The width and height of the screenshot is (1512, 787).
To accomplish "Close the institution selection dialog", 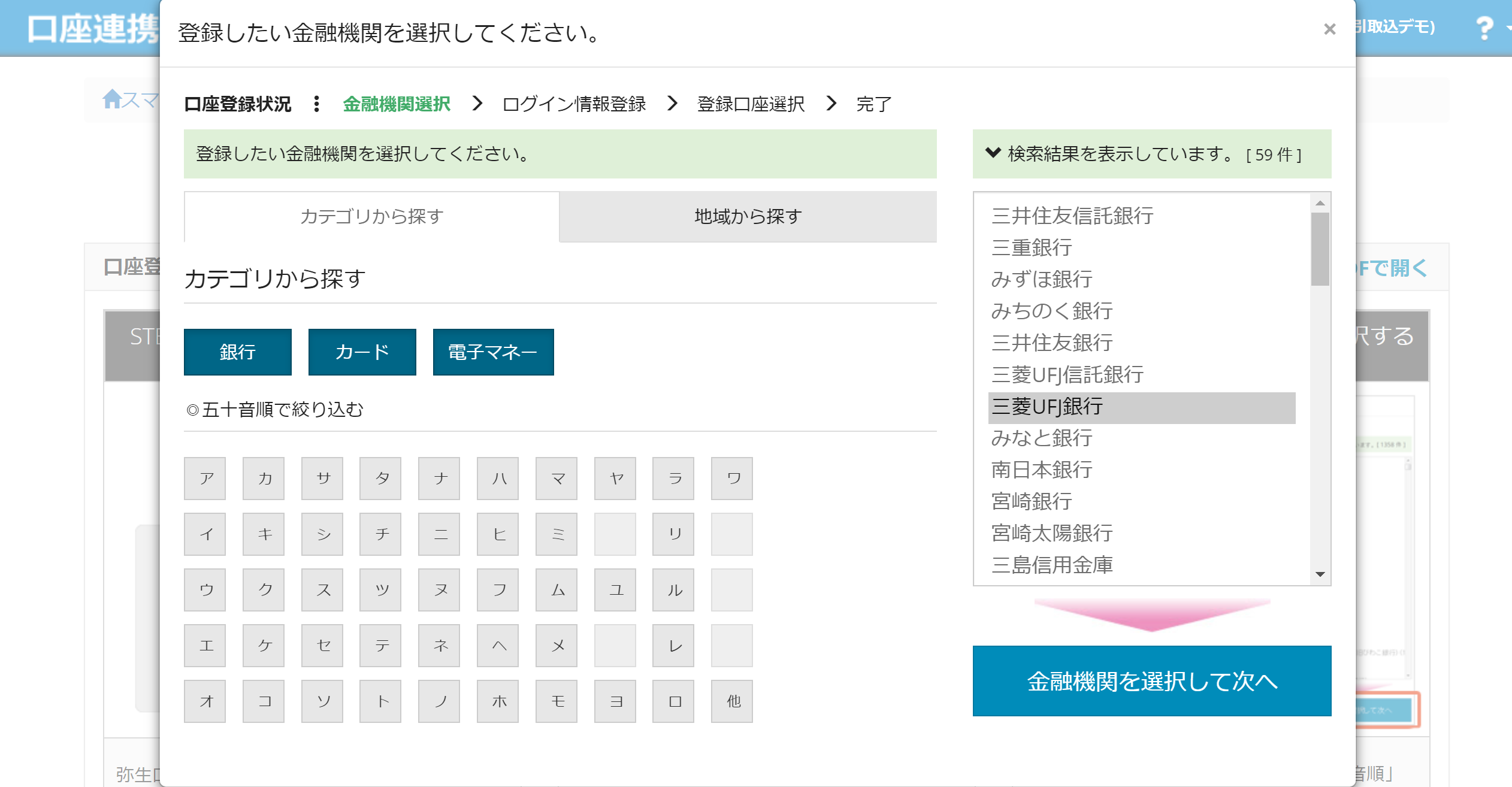I will tap(1329, 29).
